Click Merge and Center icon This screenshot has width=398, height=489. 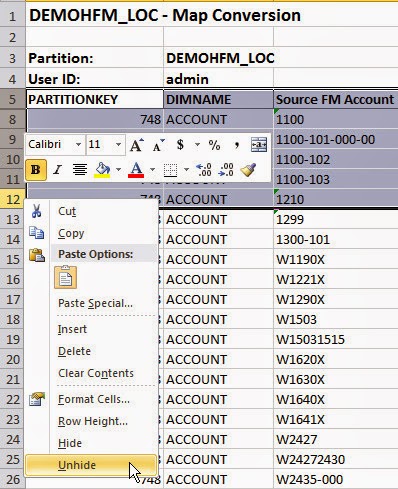click(259, 145)
